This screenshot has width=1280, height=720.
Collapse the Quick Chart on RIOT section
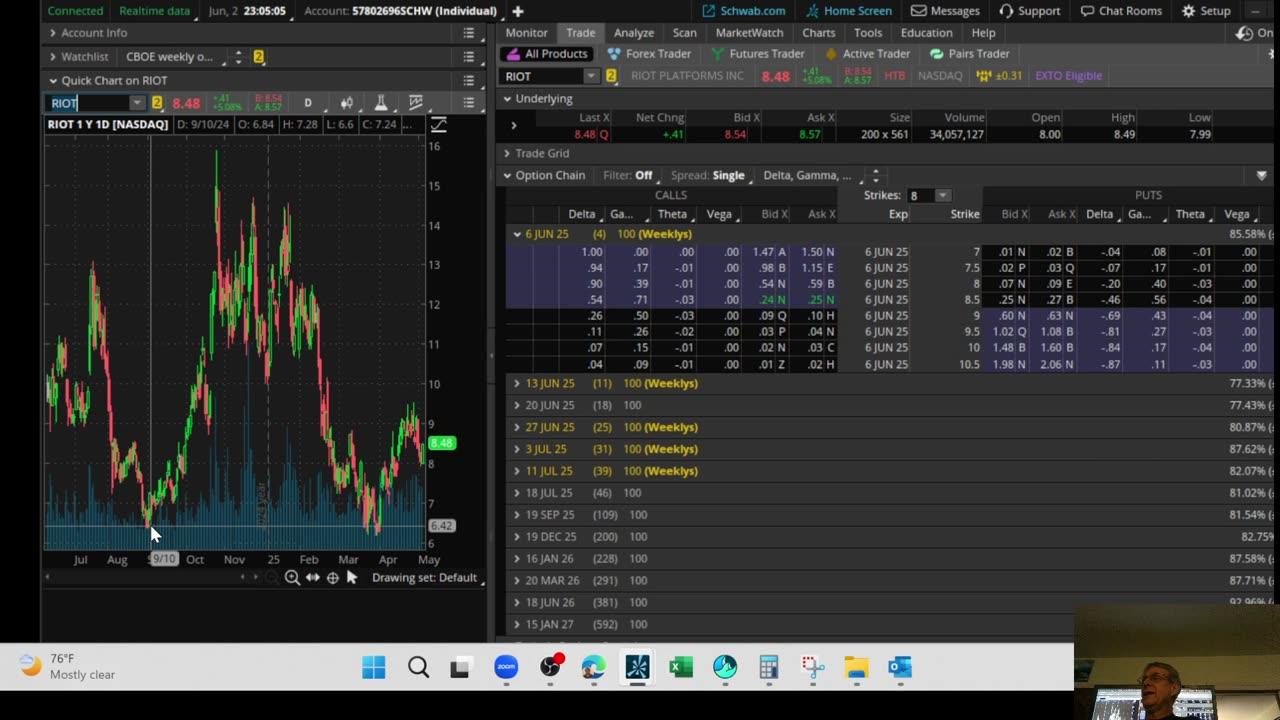pyautogui.click(x=53, y=81)
